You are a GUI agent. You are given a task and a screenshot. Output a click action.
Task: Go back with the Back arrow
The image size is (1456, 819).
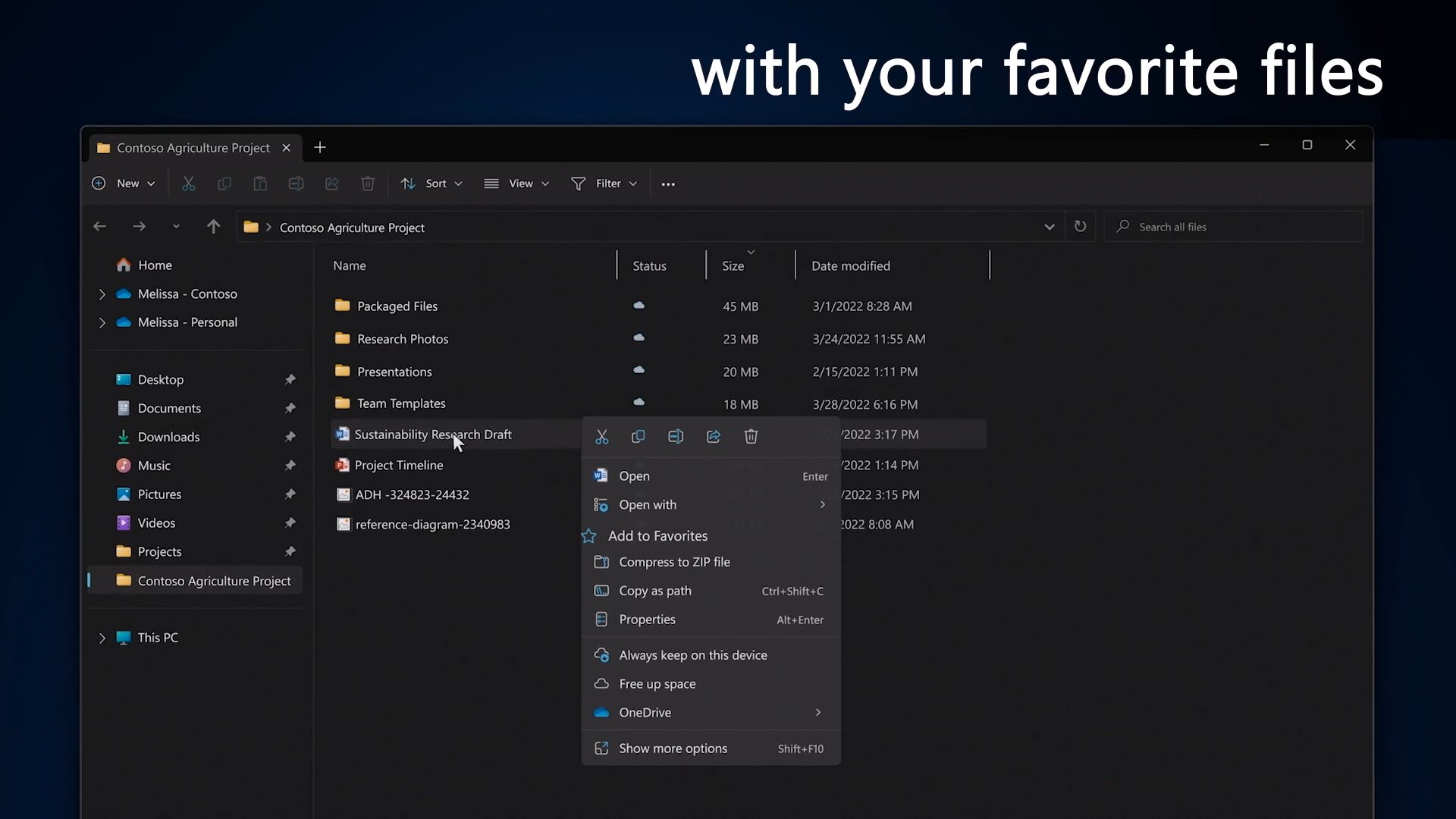tap(99, 227)
